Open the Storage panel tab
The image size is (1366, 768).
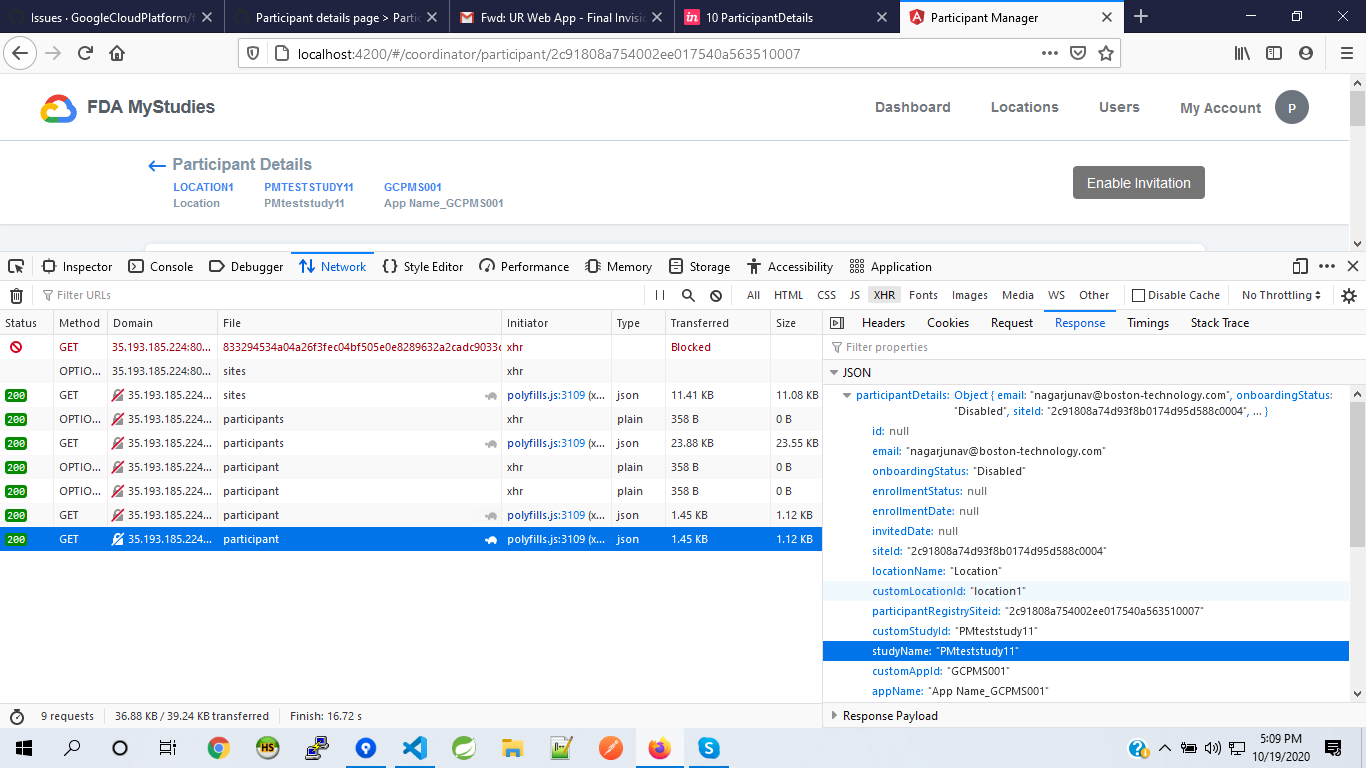point(700,266)
